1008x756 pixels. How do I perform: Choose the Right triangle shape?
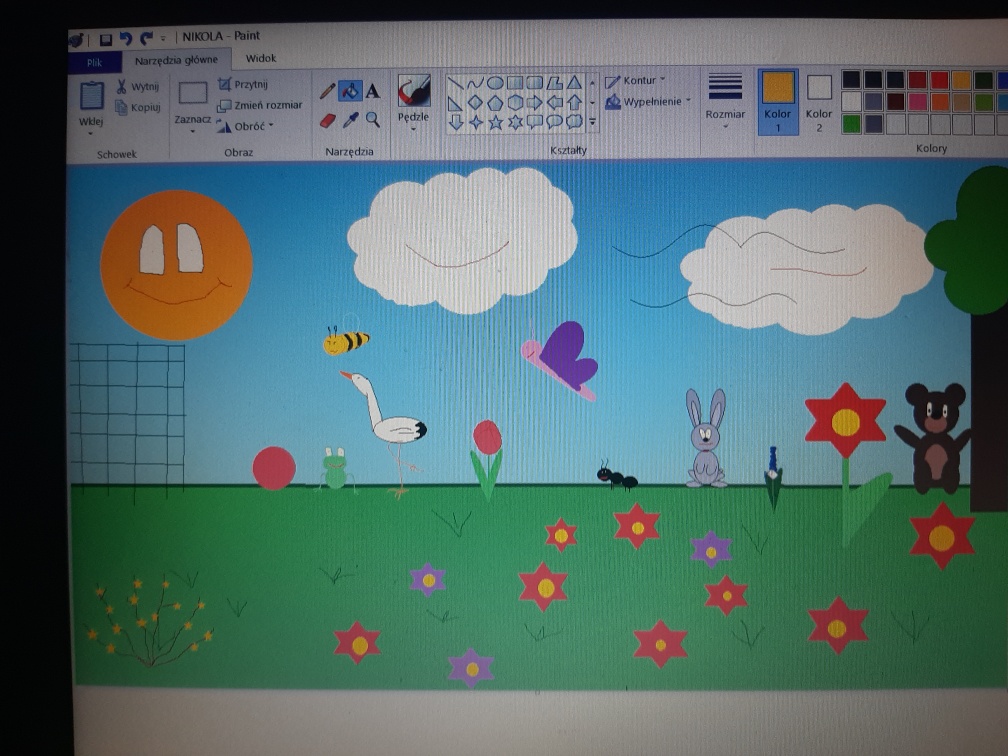[x=455, y=104]
